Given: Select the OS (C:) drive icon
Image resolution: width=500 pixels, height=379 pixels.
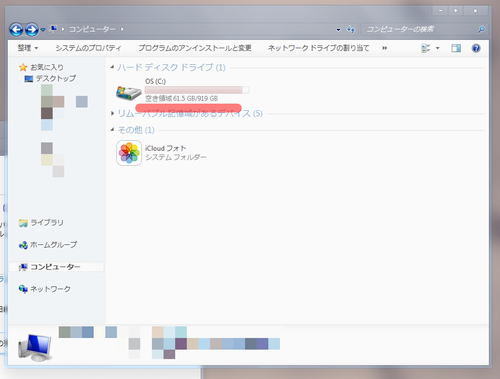Looking at the screenshot, I should click(129, 93).
